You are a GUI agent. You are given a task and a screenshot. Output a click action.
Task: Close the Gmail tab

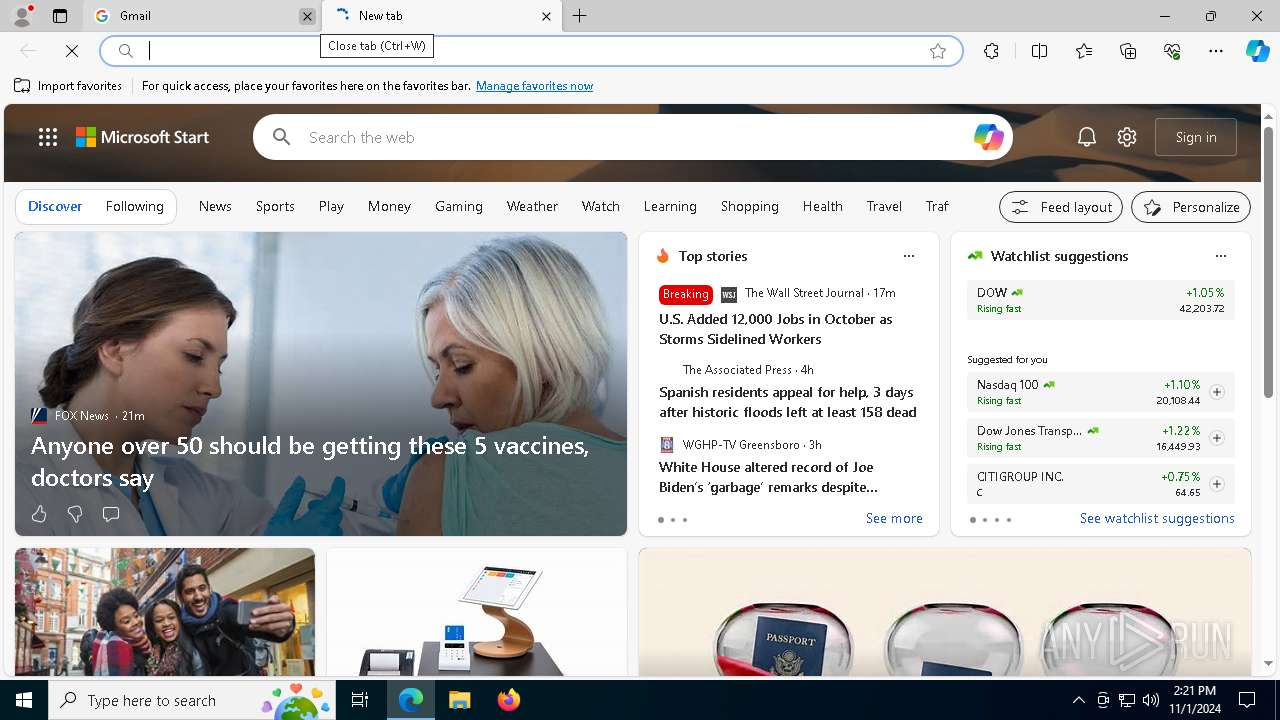(x=307, y=16)
